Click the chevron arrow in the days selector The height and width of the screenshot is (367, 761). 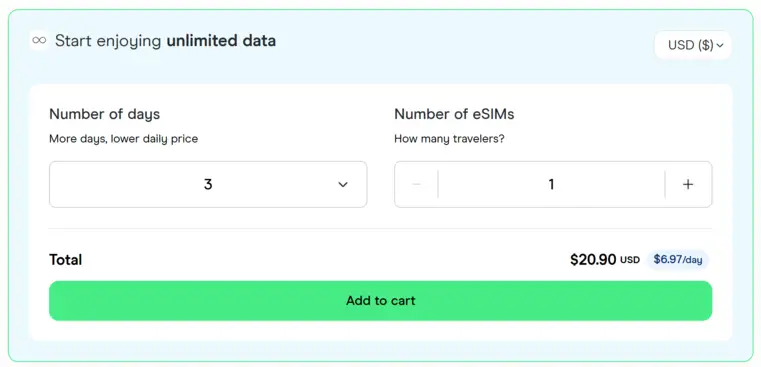343,184
